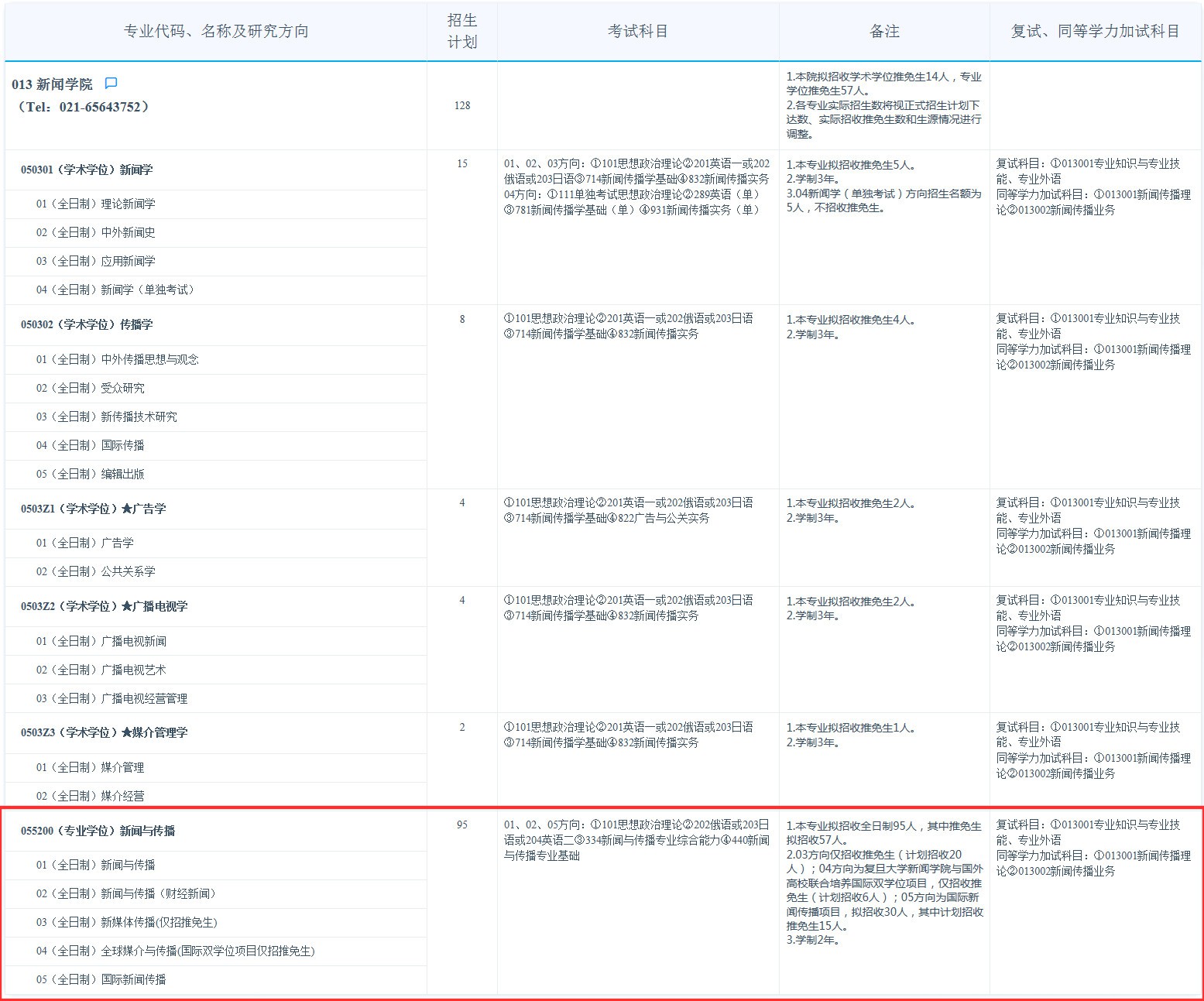Screen dimensions: 1204x1001
Task: Choose direction 04 新闻学（单独考试）
Action: pos(117,290)
